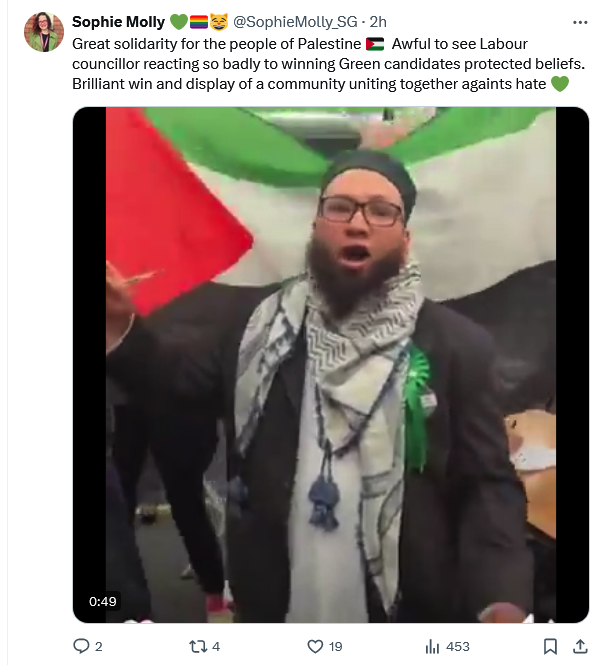Open Sophie Molly's profile avatar

pos(44,32)
